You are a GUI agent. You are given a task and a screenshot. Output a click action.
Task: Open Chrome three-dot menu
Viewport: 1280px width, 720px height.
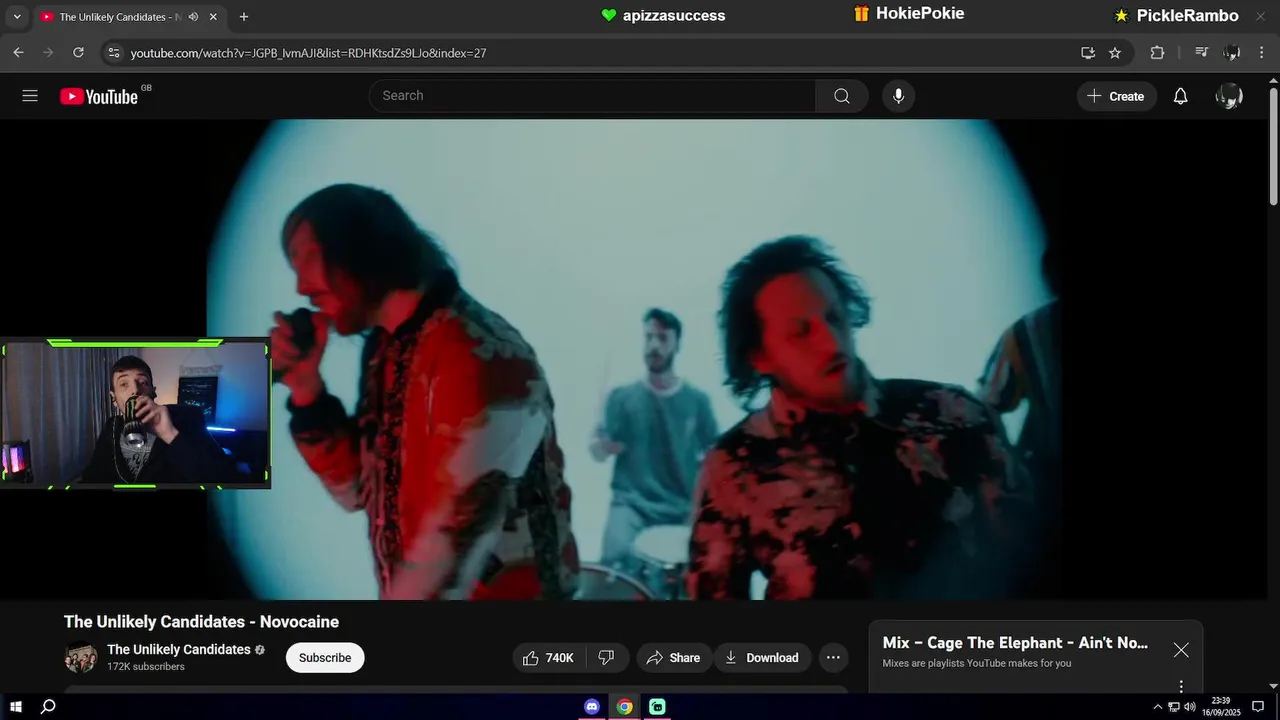(1262, 53)
